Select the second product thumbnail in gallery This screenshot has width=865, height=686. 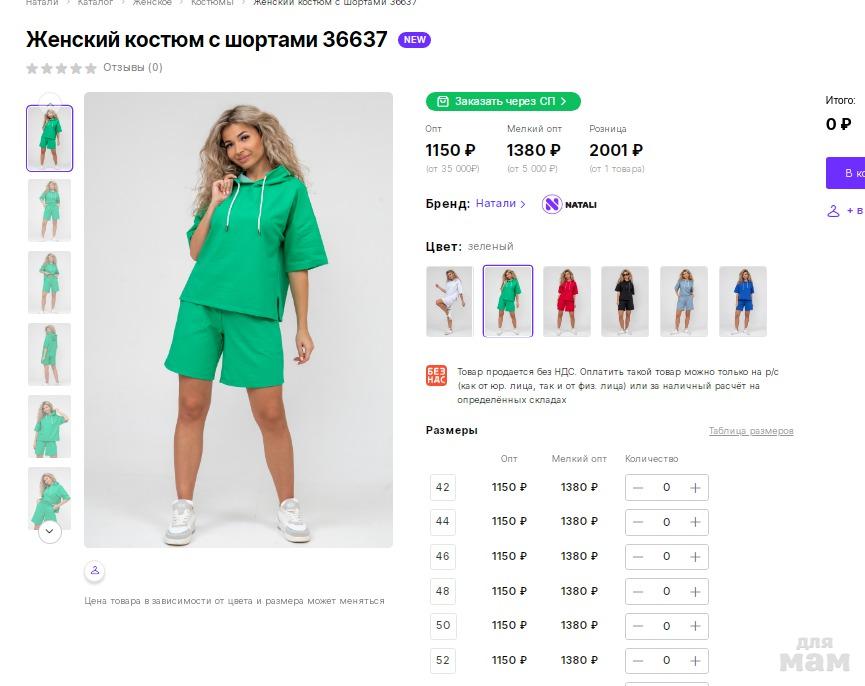tap(49, 210)
